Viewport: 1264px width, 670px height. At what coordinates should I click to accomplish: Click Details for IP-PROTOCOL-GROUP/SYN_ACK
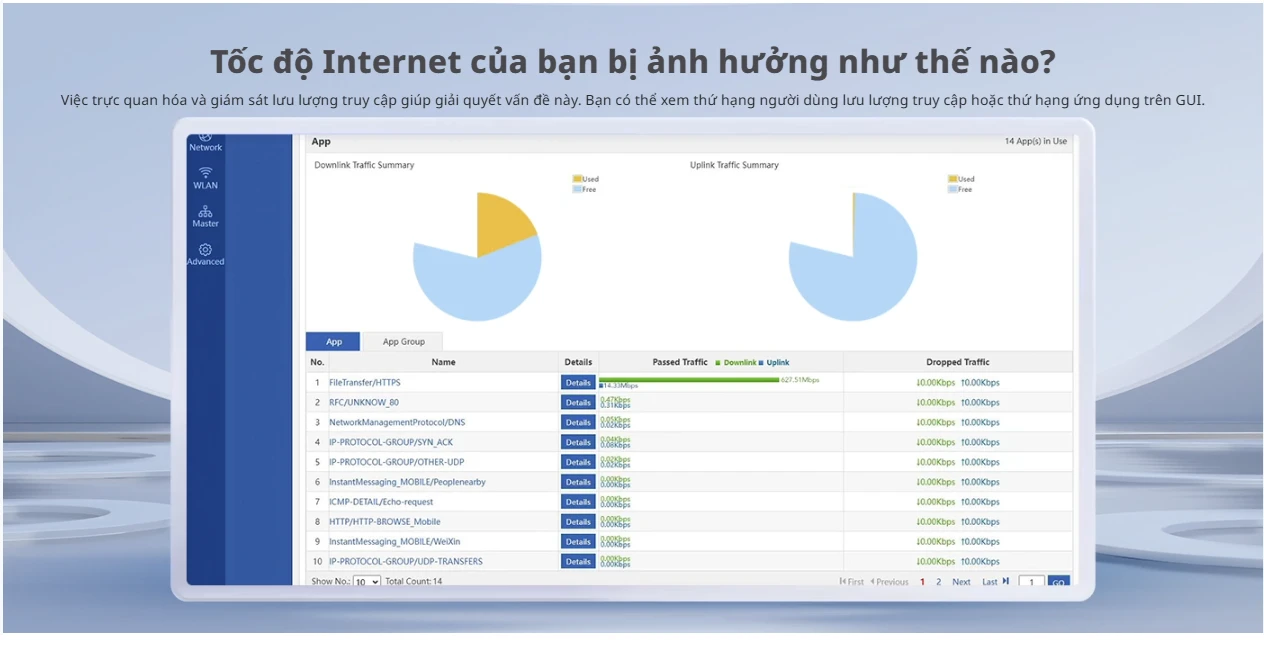point(578,442)
